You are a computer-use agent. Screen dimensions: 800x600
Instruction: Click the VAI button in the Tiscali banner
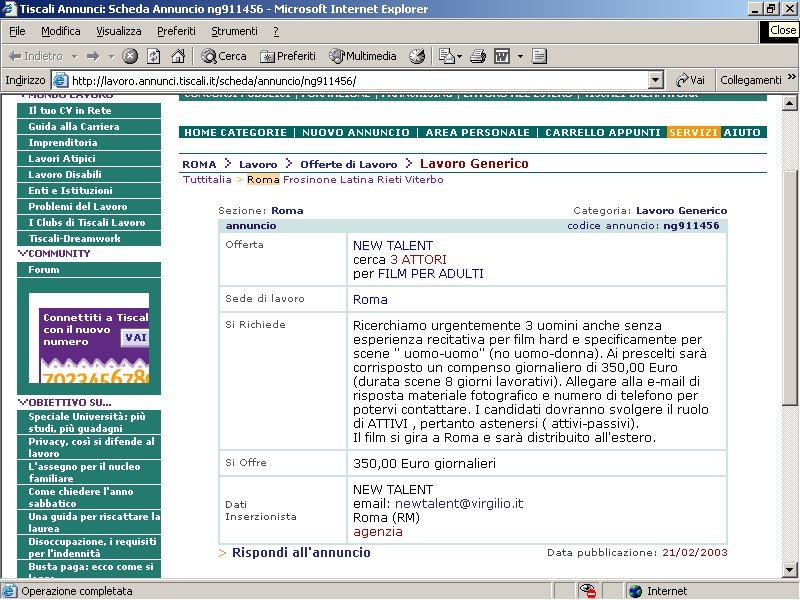(x=135, y=337)
